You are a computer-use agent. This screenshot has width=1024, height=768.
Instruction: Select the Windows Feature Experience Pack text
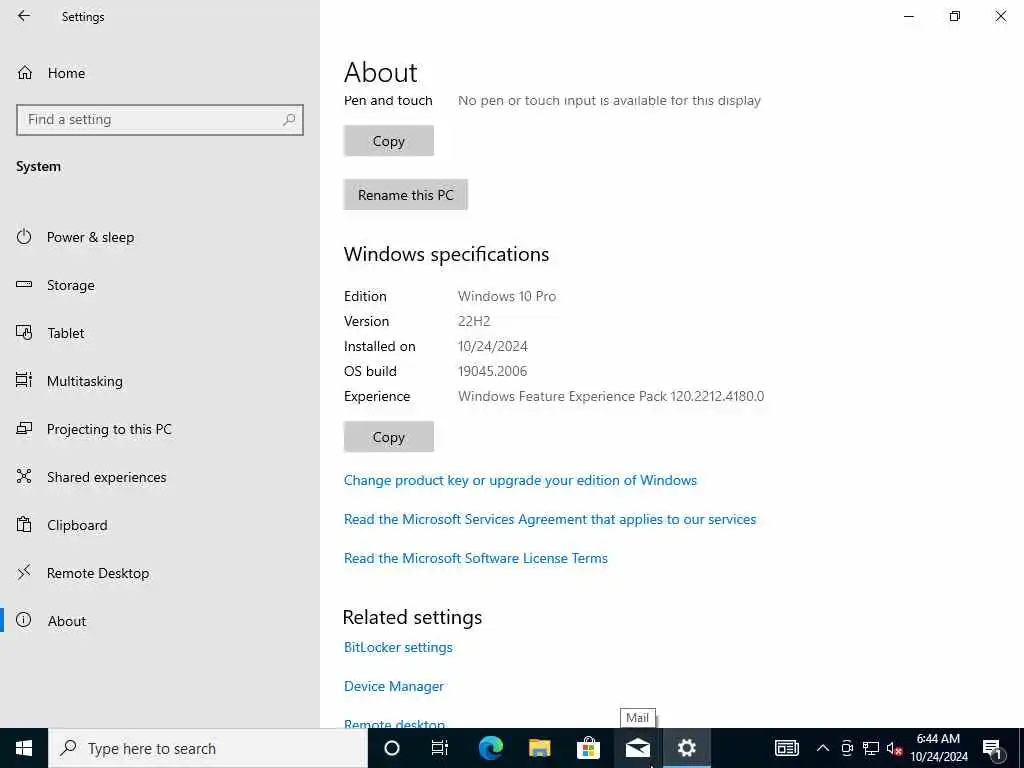611,396
